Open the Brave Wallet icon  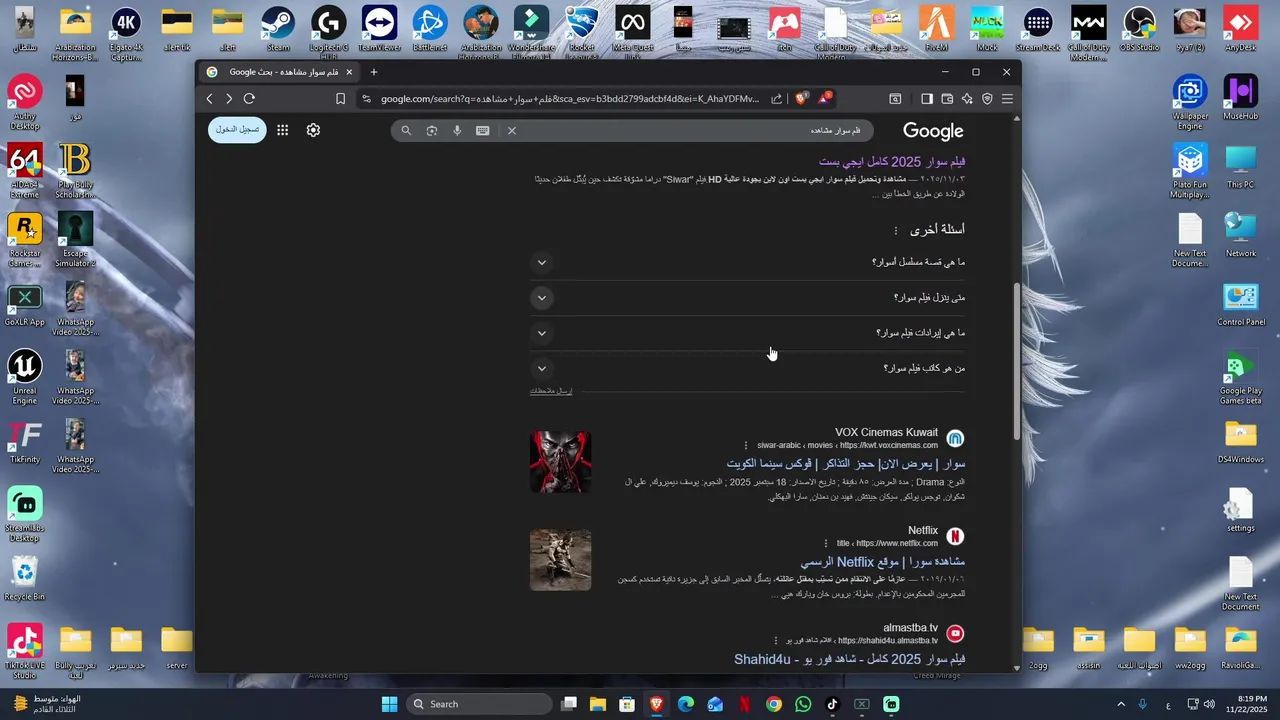tap(947, 99)
